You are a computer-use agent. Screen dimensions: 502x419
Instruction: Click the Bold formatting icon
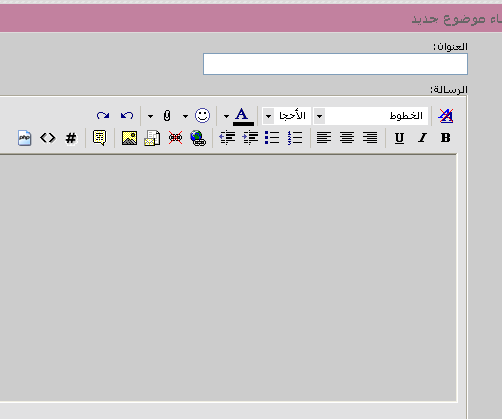click(445, 138)
